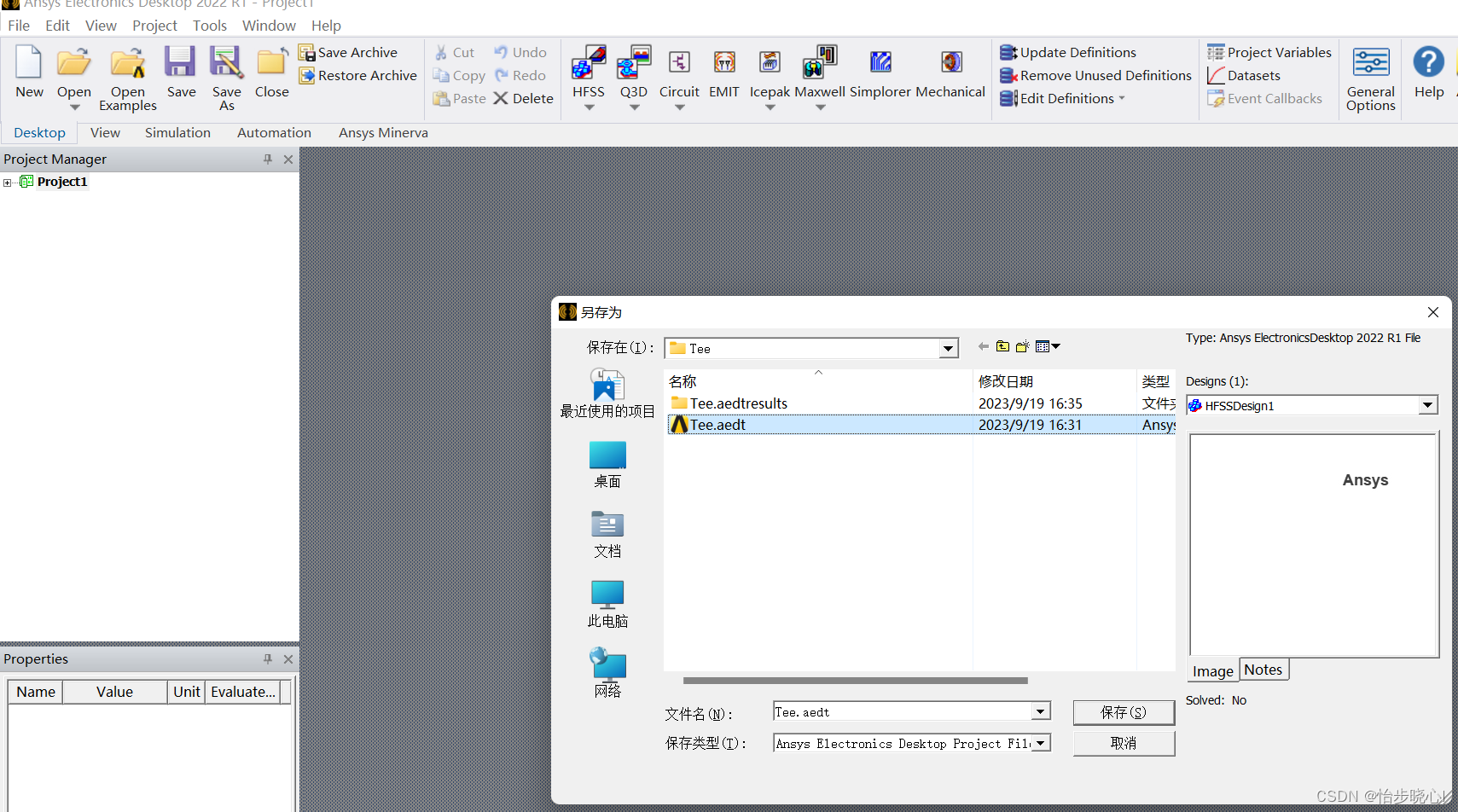Click Update Definitions
Viewport: 1458px width, 812px height.
(1068, 53)
